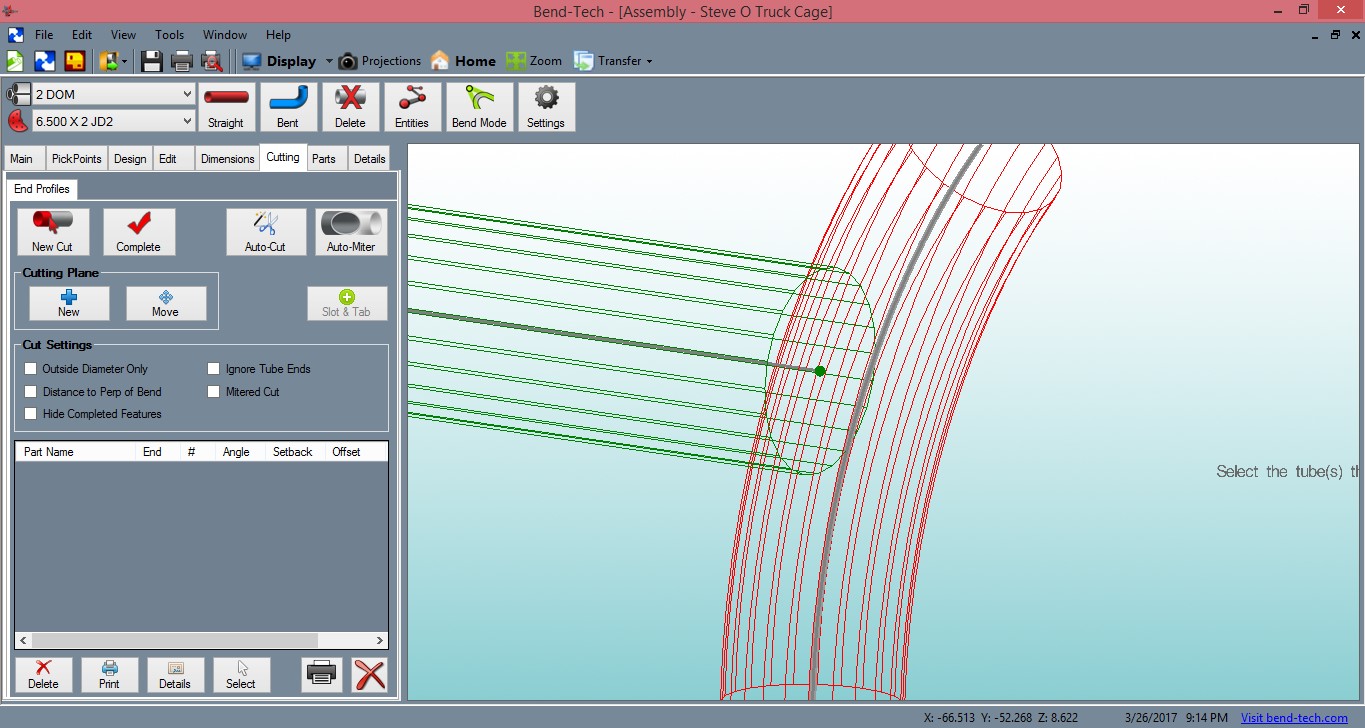Click the Delete tube button in the top toolbar
The image size is (1365, 728).
click(350, 107)
